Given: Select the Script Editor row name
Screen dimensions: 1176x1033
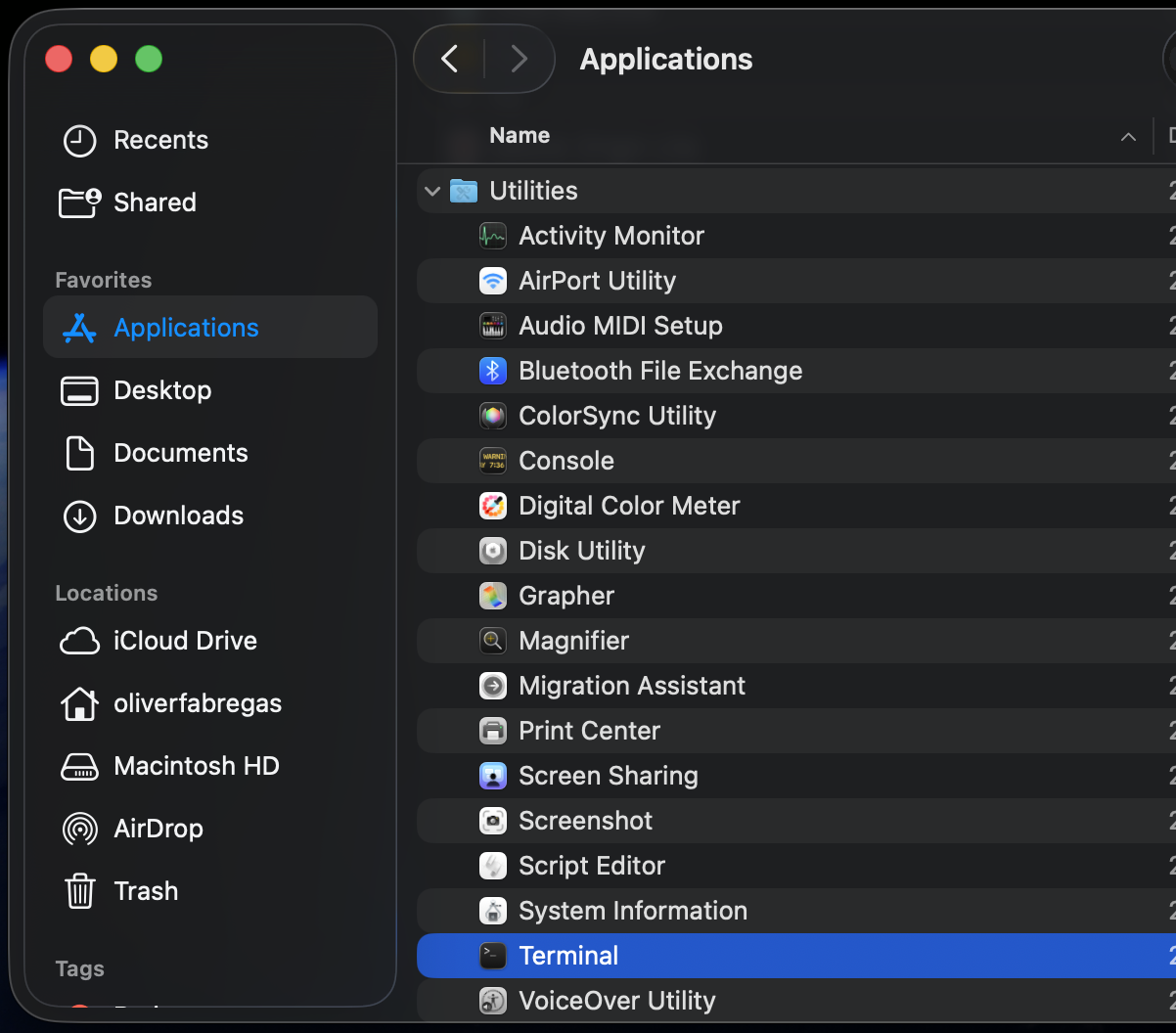Looking at the screenshot, I should coord(592,866).
